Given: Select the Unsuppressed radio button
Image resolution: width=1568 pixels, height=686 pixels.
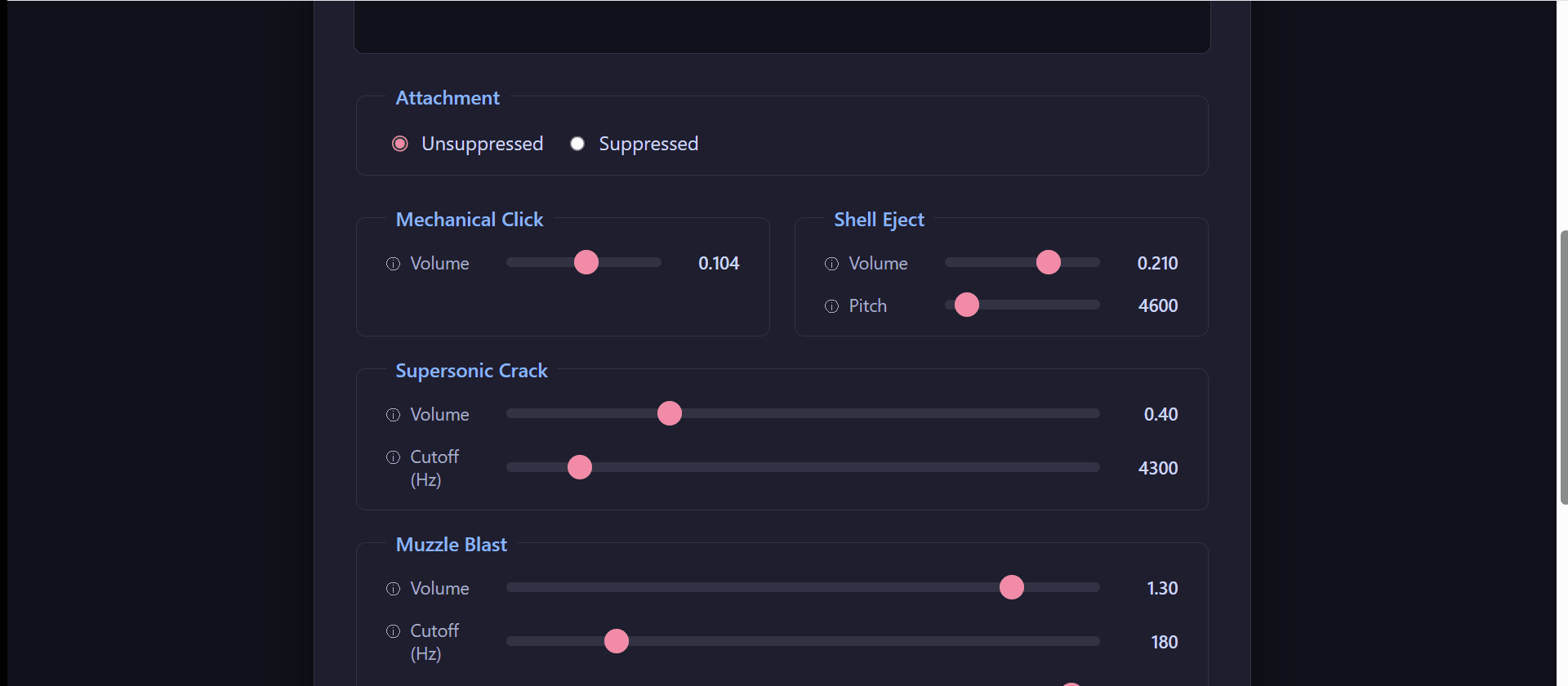Looking at the screenshot, I should coord(400,144).
